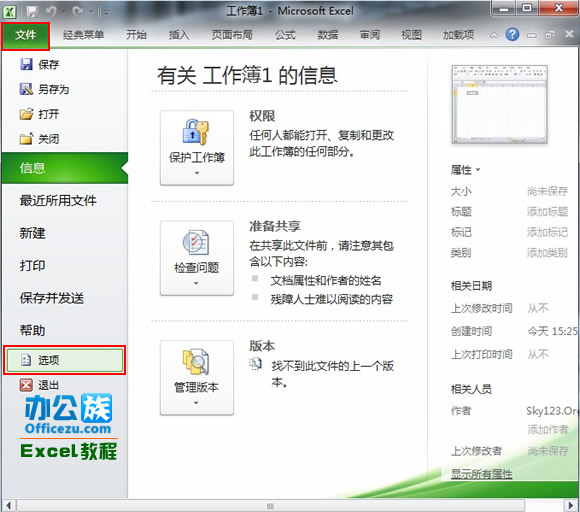Viewport: 580px width, 512px height.
Task: Click 添加标题 to add a title
Action: (547, 212)
